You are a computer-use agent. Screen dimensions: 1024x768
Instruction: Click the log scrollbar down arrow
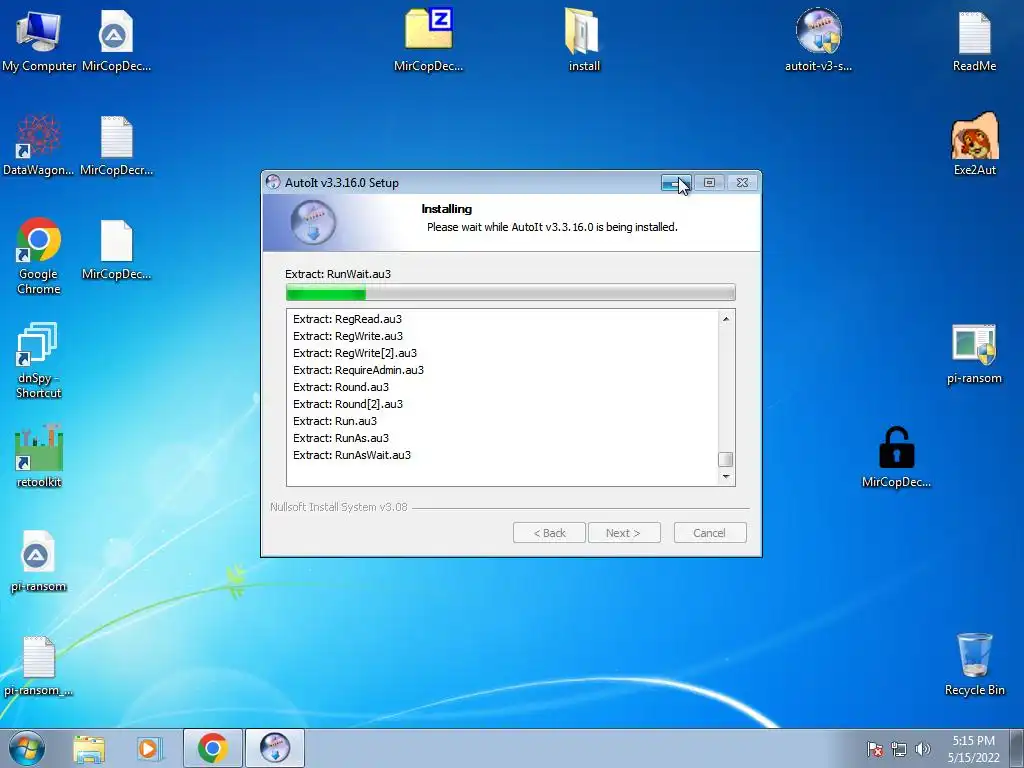(726, 477)
